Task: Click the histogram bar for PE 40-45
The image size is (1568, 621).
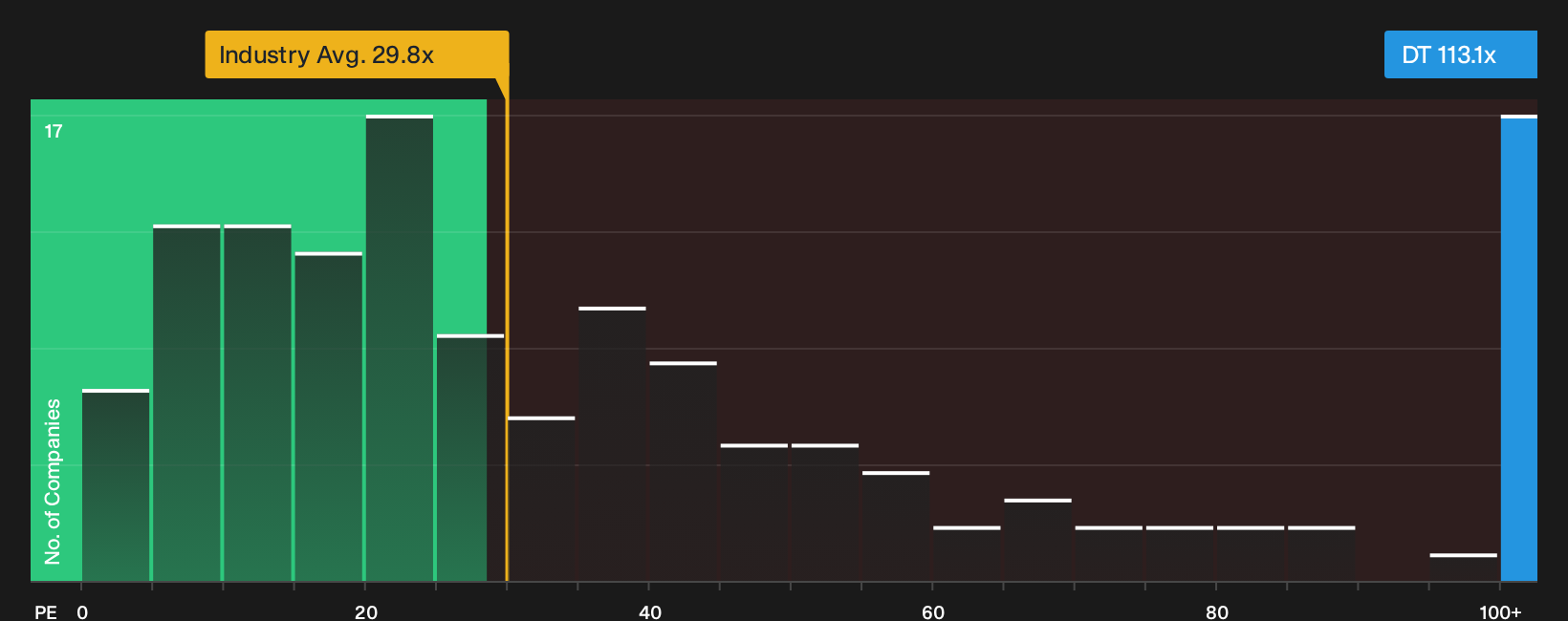Action: coord(683,471)
